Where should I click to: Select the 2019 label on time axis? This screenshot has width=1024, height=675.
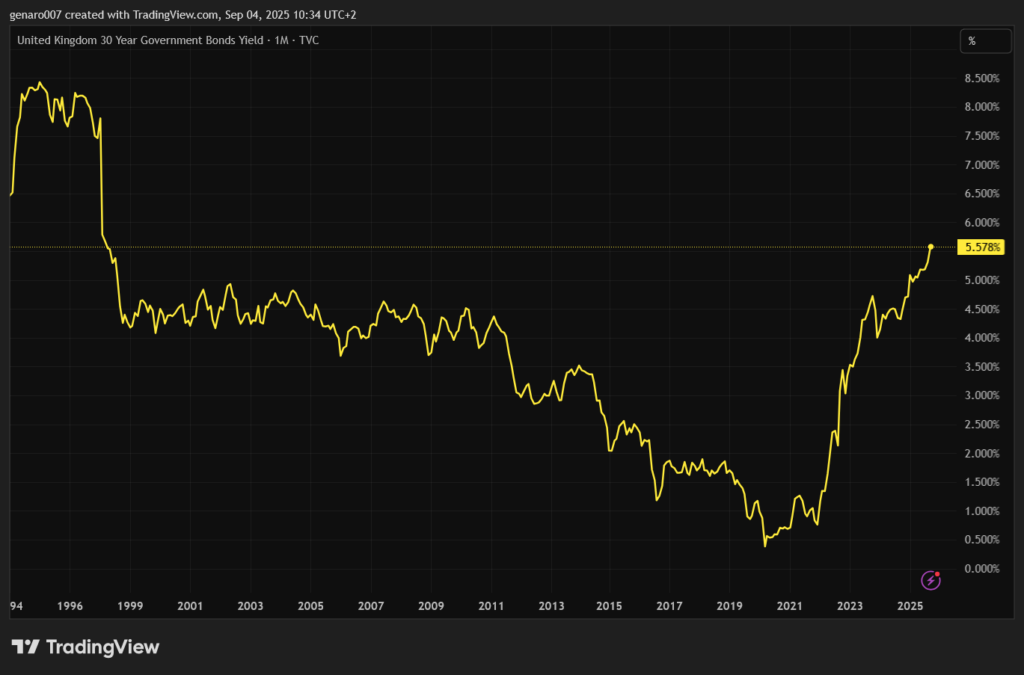[x=729, y=606]
